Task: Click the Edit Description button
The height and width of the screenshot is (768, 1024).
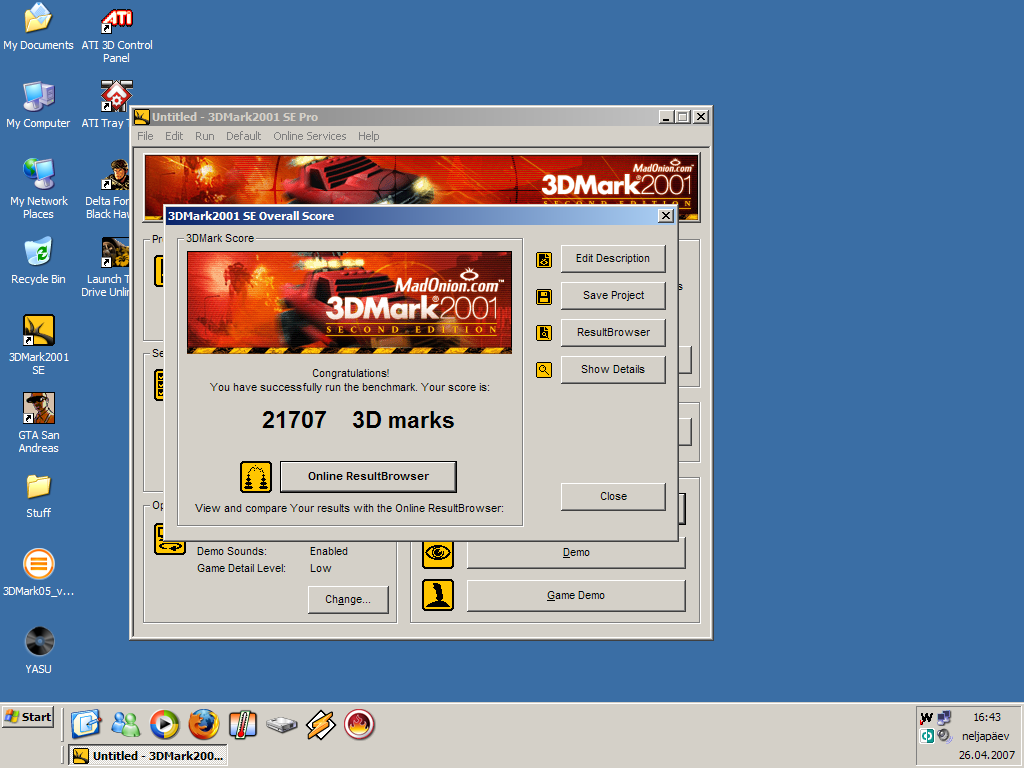Action: 613,259
